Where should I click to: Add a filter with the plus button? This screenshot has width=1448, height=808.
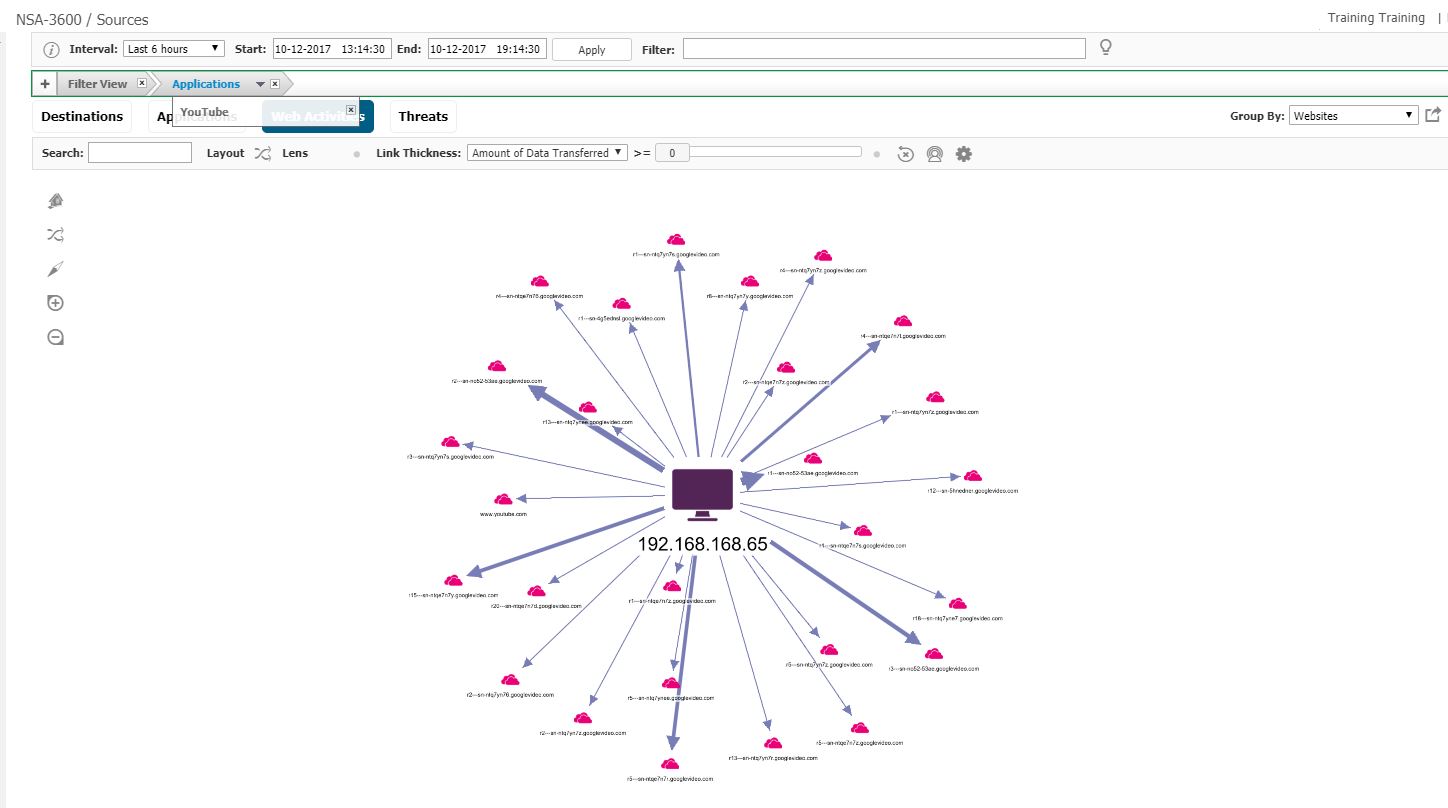[x=45, y=84]
